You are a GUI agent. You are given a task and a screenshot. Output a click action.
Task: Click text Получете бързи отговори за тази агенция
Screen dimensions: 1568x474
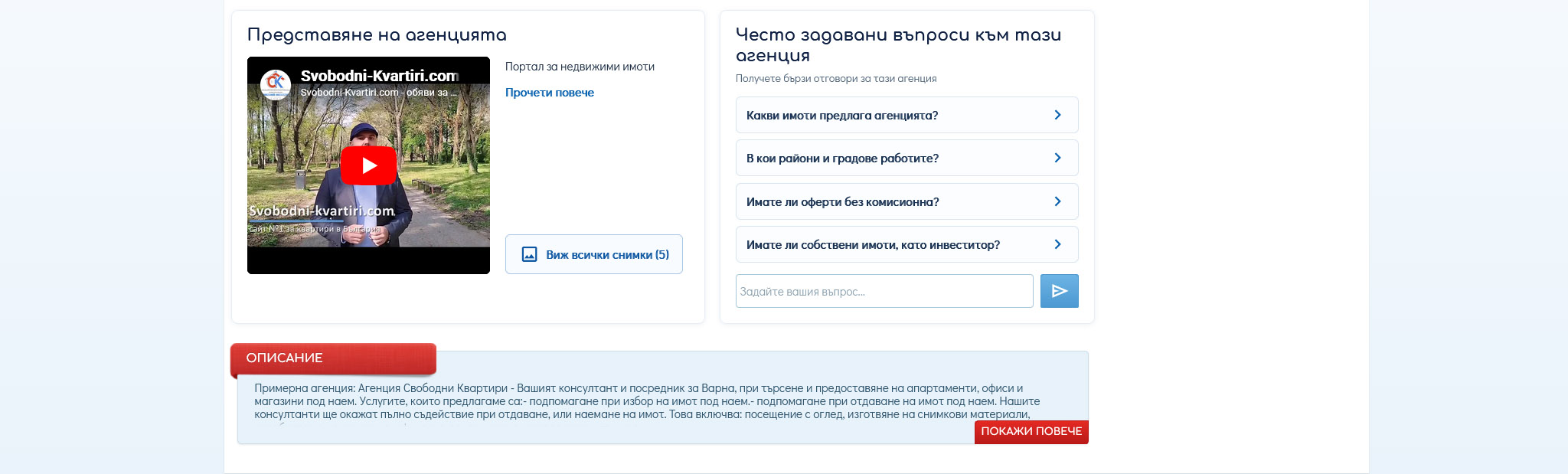(x=836, y=78)
